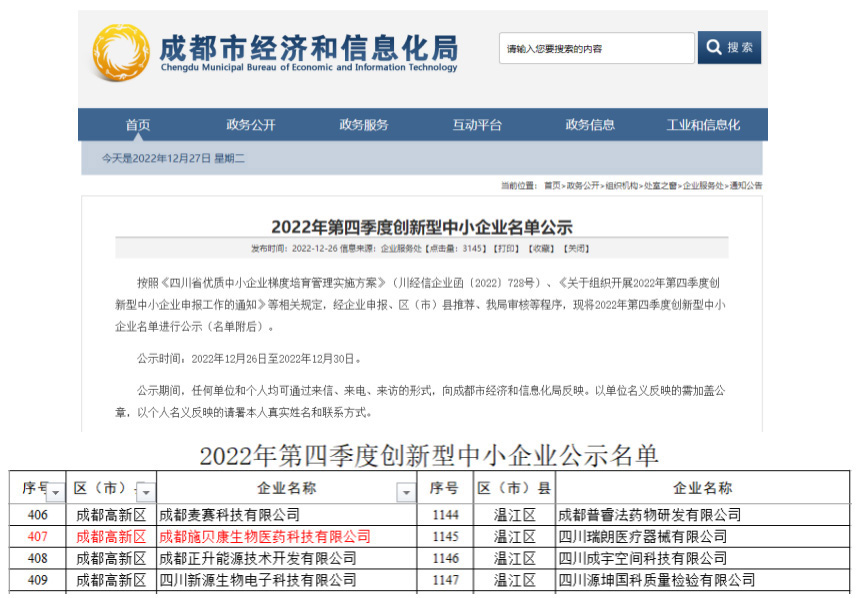Screen dimensions: 858x598
Task: Select 互动平台 from navigation bar
Action: tap(477, 125)
